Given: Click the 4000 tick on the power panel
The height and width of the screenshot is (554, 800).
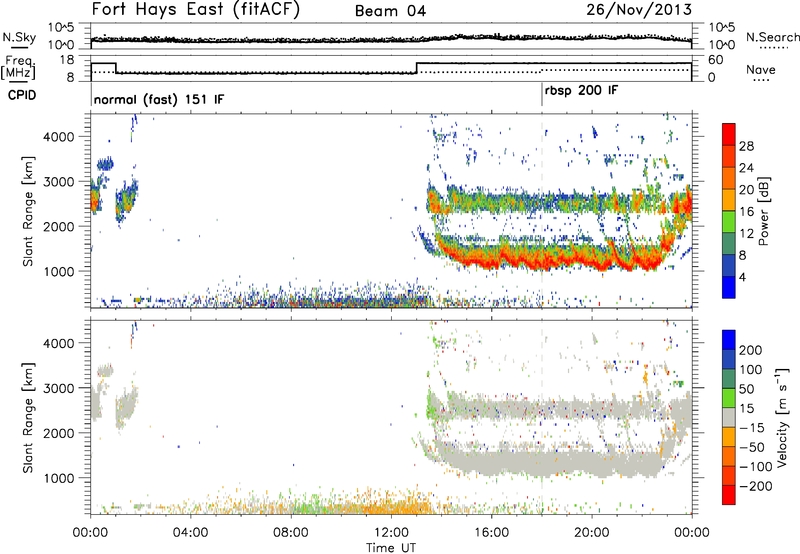Looking at the screenshot, I should (x=59, y=137).
